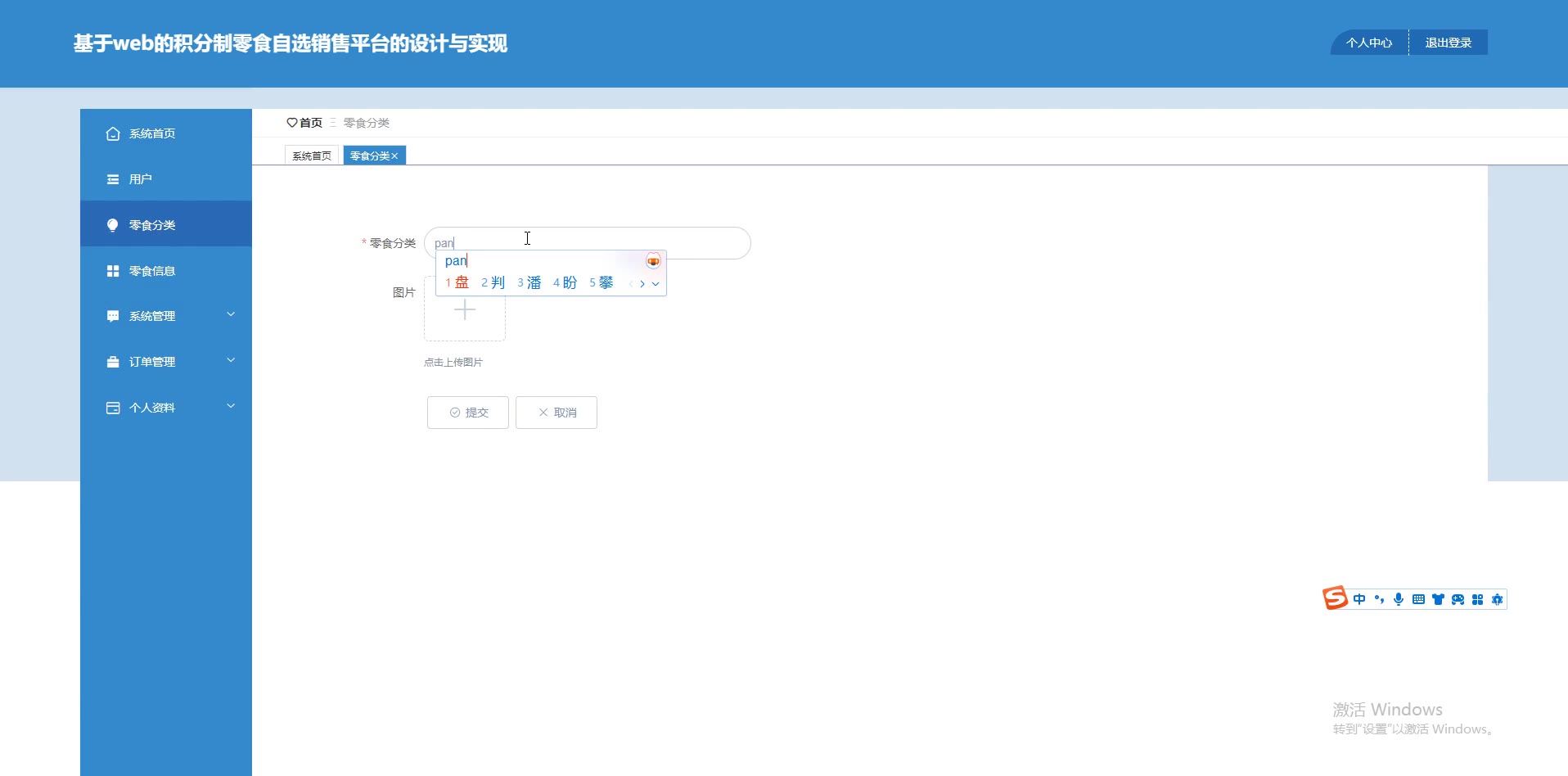This screenshot has width=1568, height=776.
Task: Click the 取消 cancel button
Action: click(x=556, y=413)
